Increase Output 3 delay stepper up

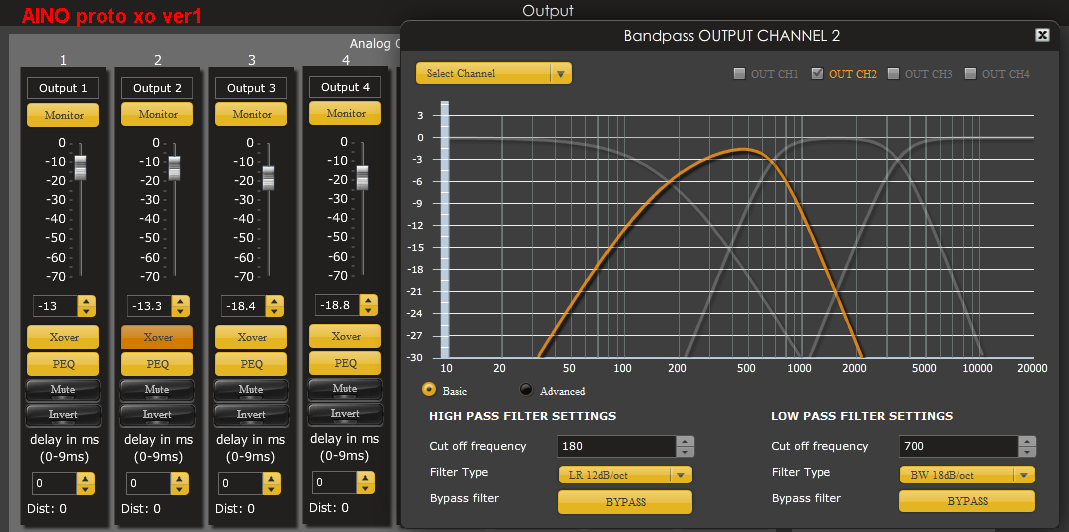[272, 479]
